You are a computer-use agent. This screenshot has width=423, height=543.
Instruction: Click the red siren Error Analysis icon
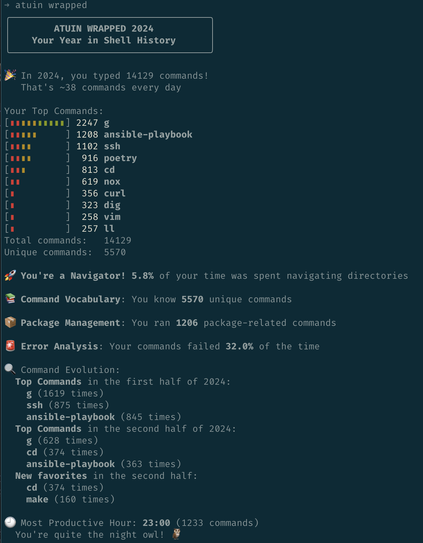(10, 346)
